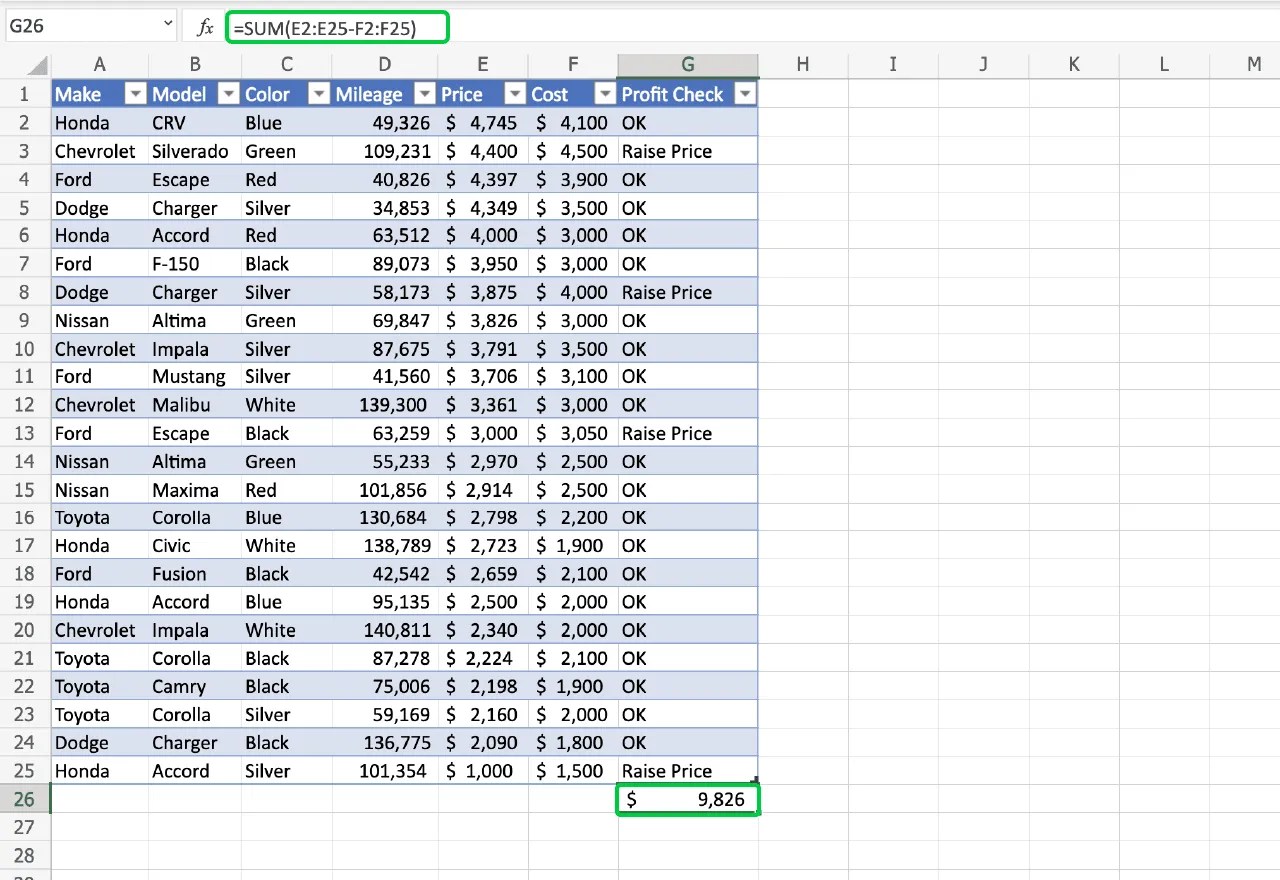Open the Profit Check column filter icon
The height and width of the screenshot is (880, 1280).
click(745, 93)
